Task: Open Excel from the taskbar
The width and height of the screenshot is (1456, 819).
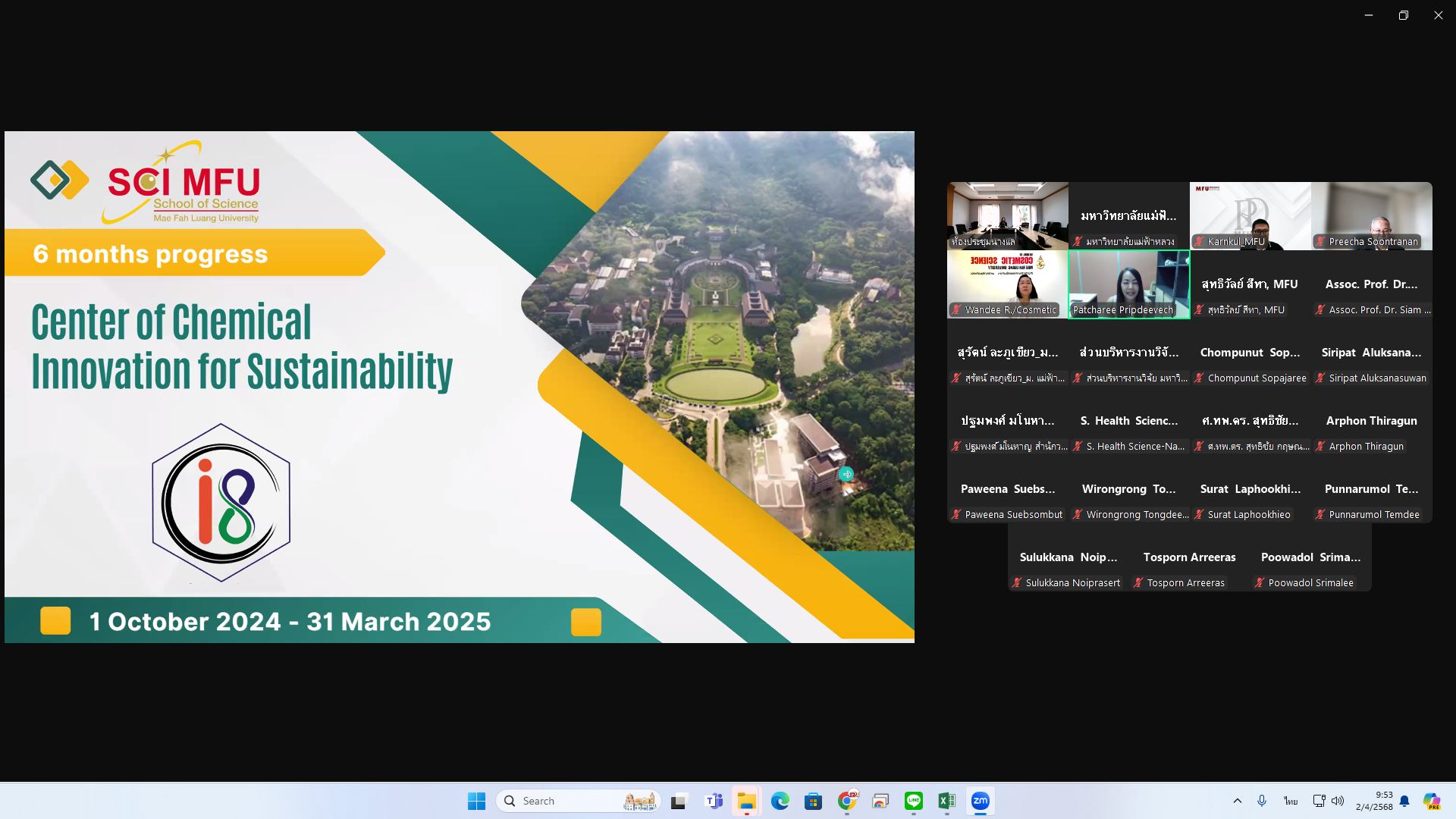Action: (947, 801)
